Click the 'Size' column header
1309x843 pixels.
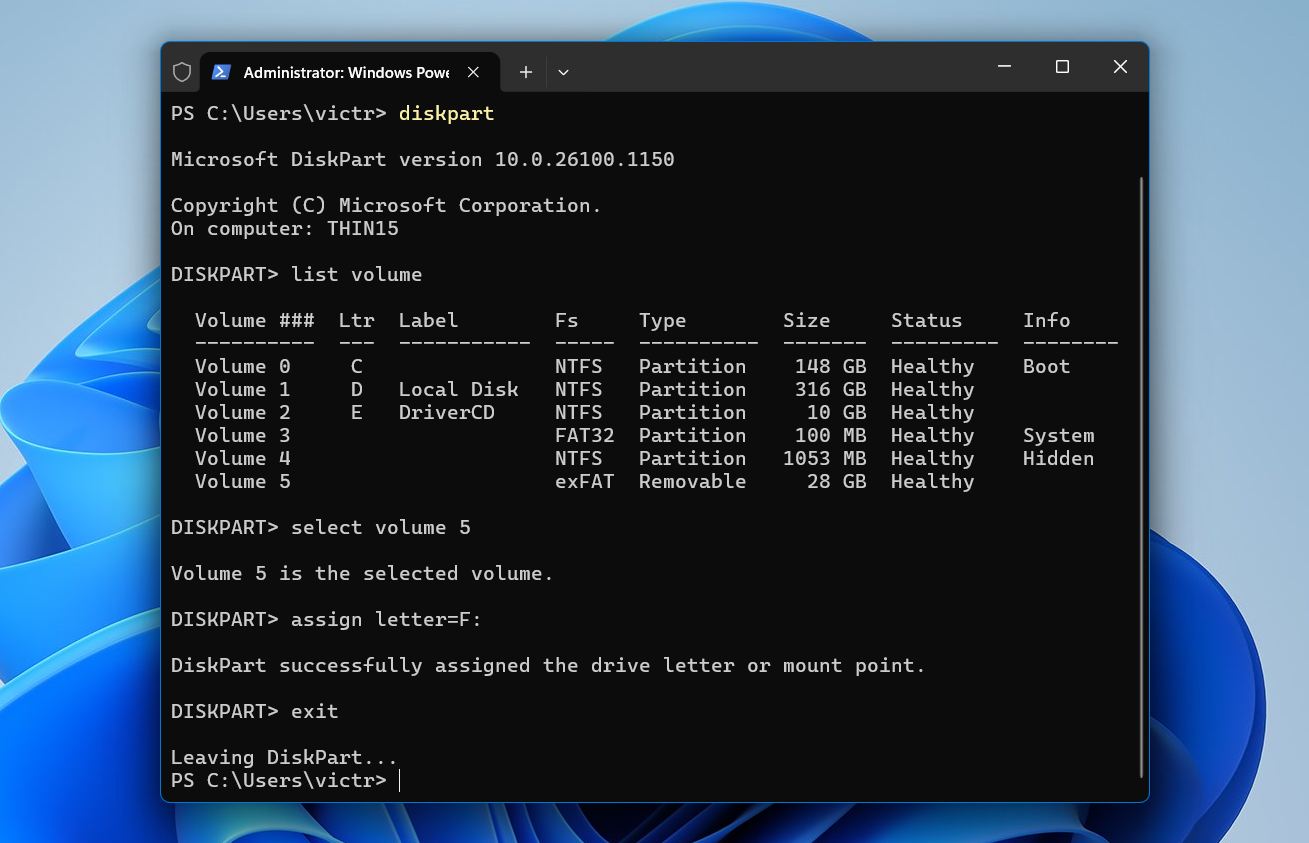pyautogui.click(x=807, y=320)
